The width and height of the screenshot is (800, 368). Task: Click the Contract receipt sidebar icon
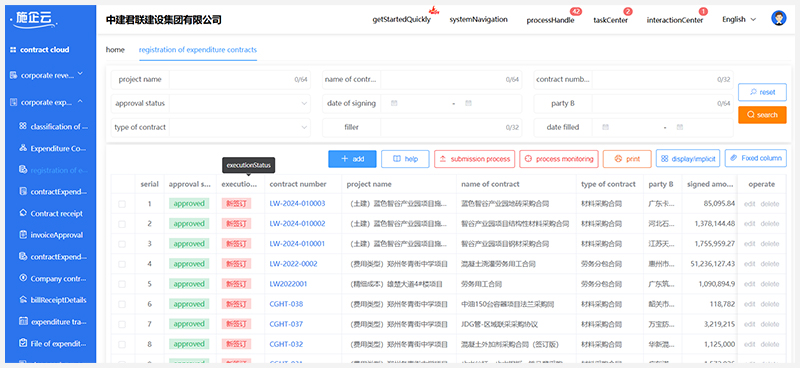[x=22, y=213]
